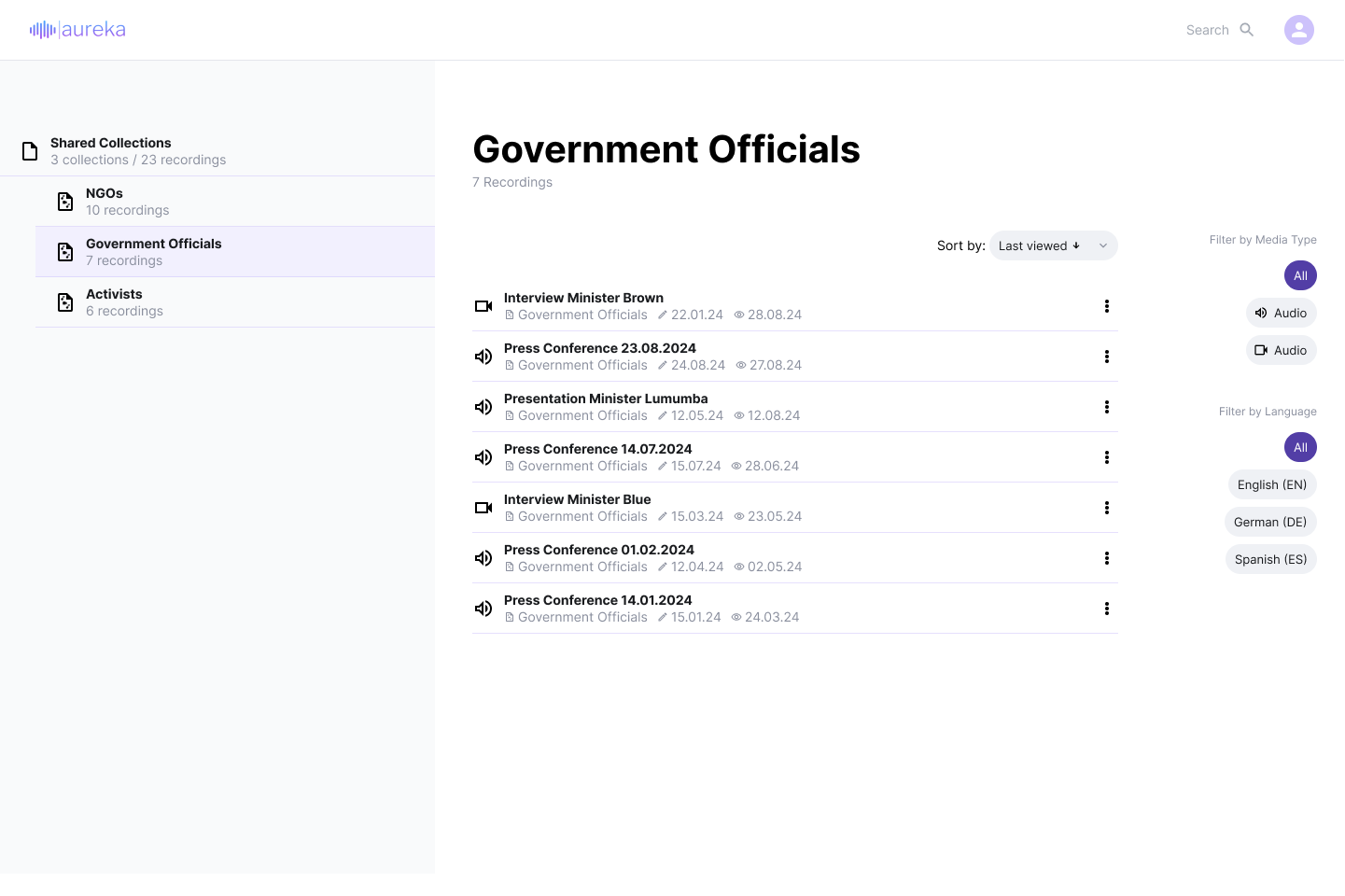This screenshot has width=1345, height=896.
Task: Filter by English (EN) language
Action: click(1271, 484)
